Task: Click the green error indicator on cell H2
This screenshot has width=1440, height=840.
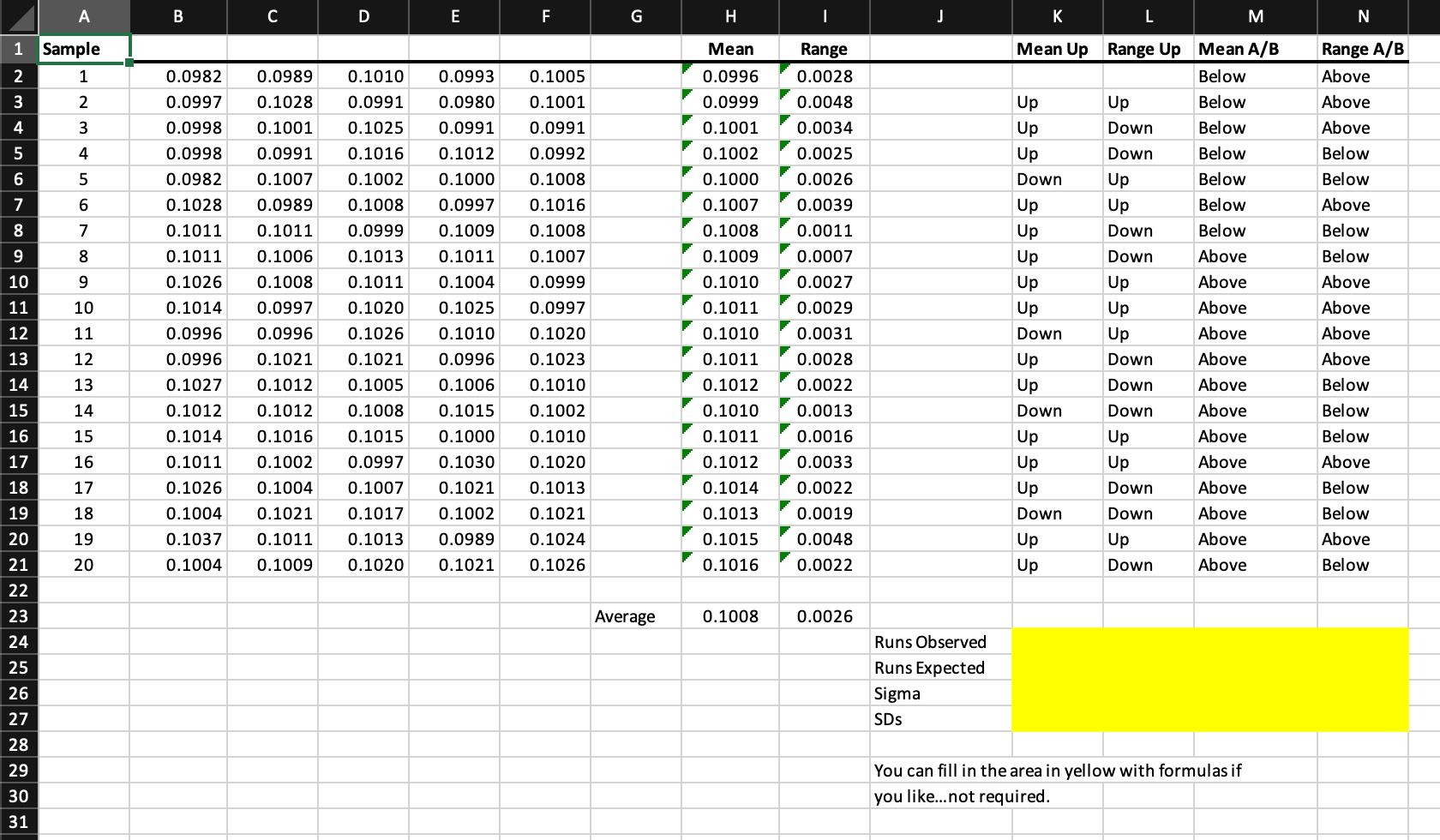Action: (687, 68)
